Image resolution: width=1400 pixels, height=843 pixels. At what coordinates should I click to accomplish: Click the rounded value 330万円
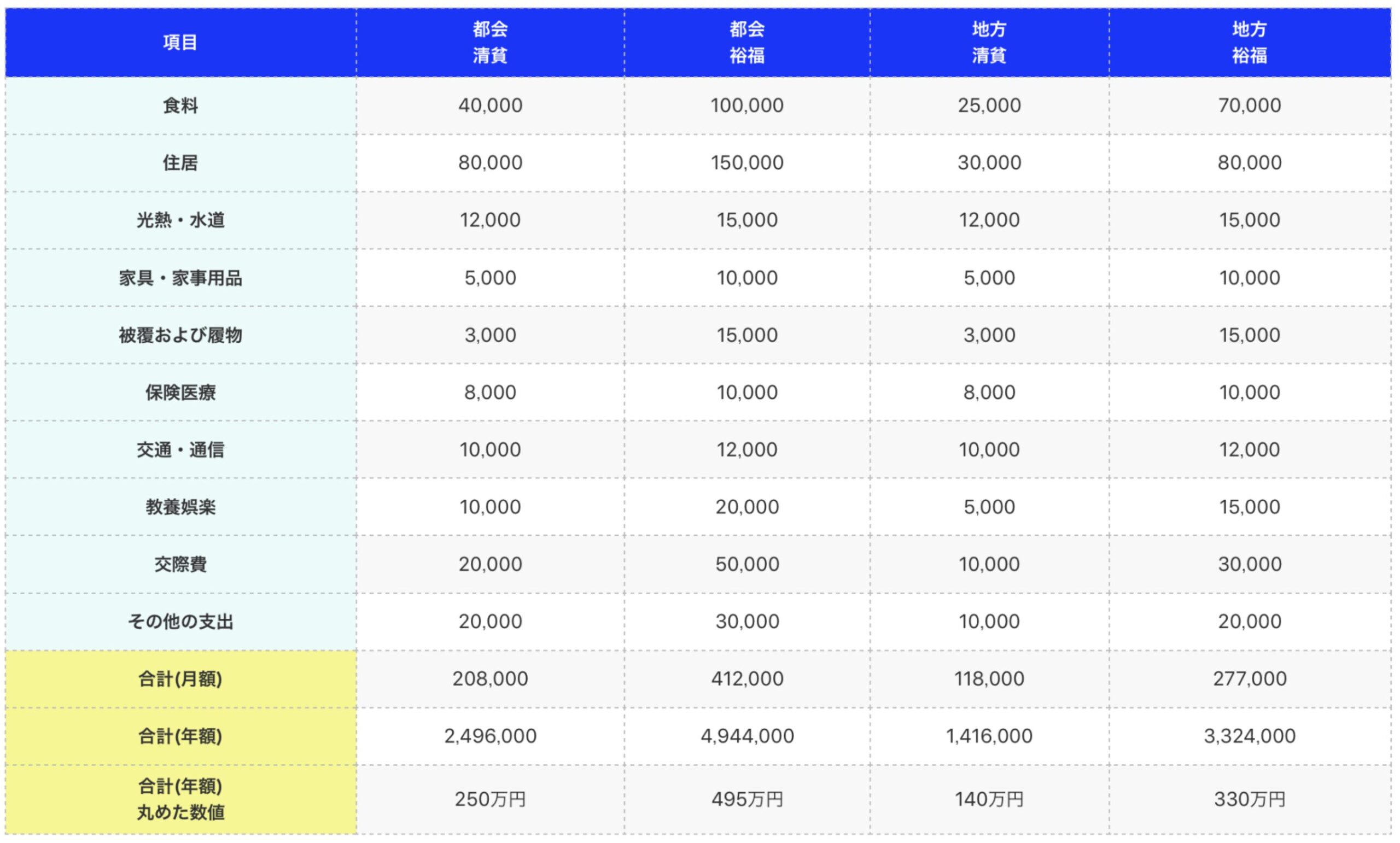click(1250, 800)
